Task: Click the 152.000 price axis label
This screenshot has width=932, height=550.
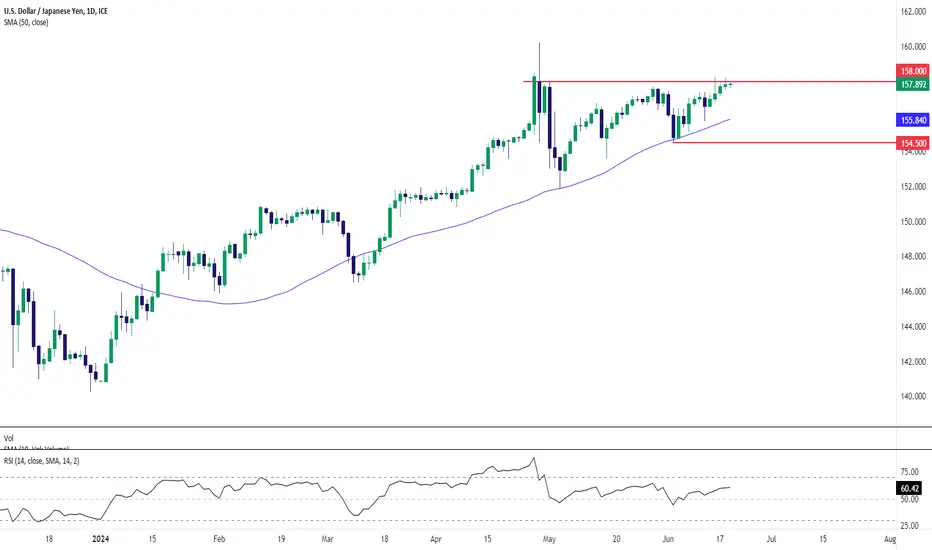Action: tap(914, 187)
